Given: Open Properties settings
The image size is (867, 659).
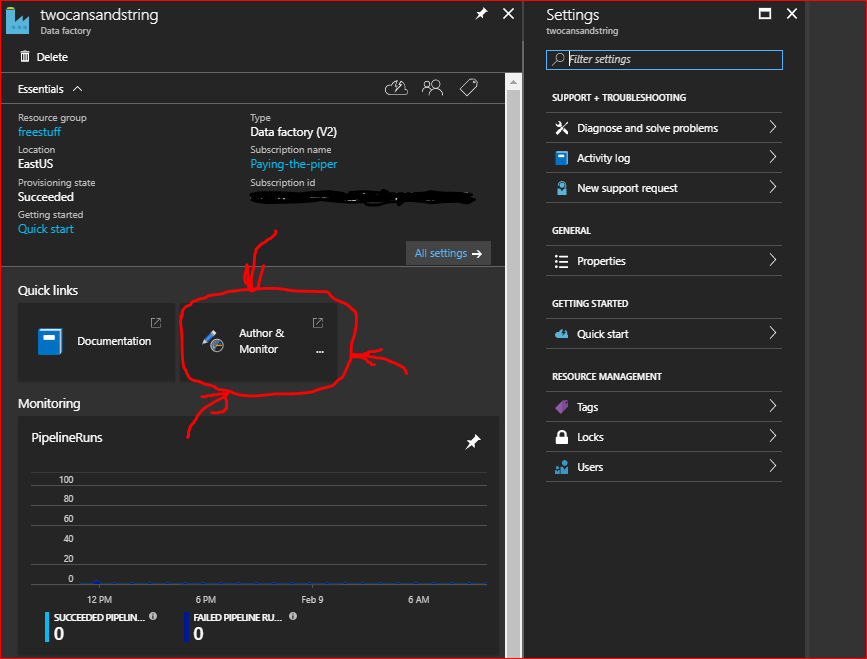Looking at the screenshot, I should (664, 260).
